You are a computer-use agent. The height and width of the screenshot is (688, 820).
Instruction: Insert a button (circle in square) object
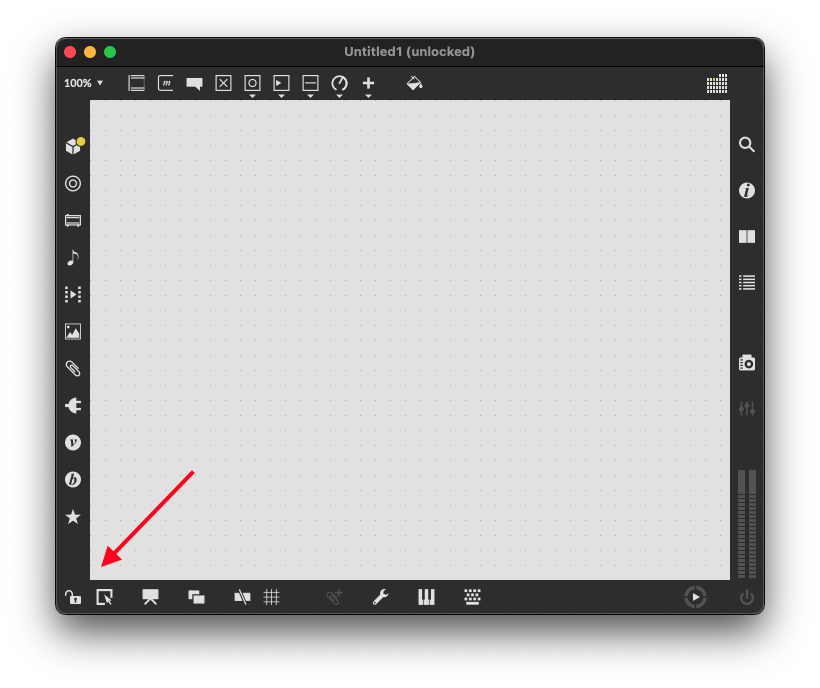tap(252, 83)
